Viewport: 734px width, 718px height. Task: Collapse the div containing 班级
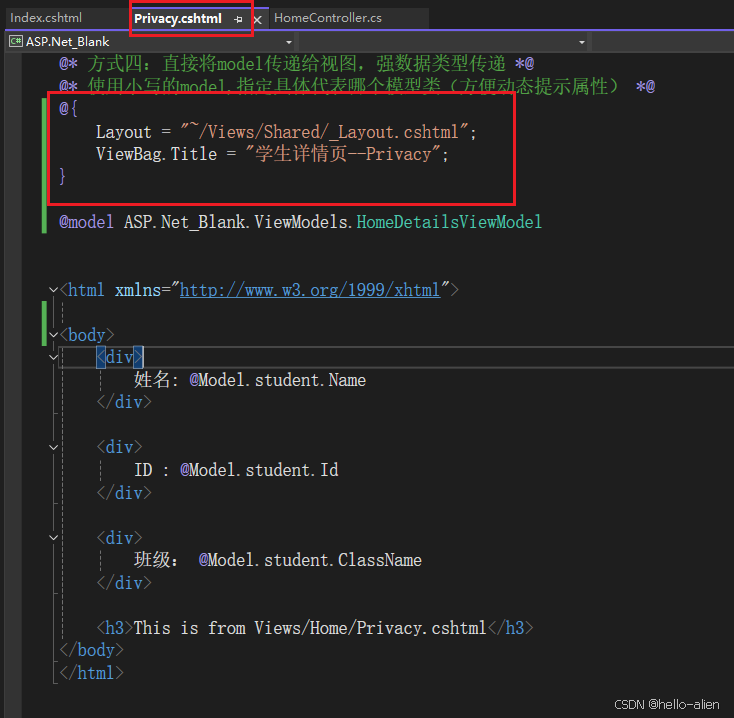click(x=53, y=538)
